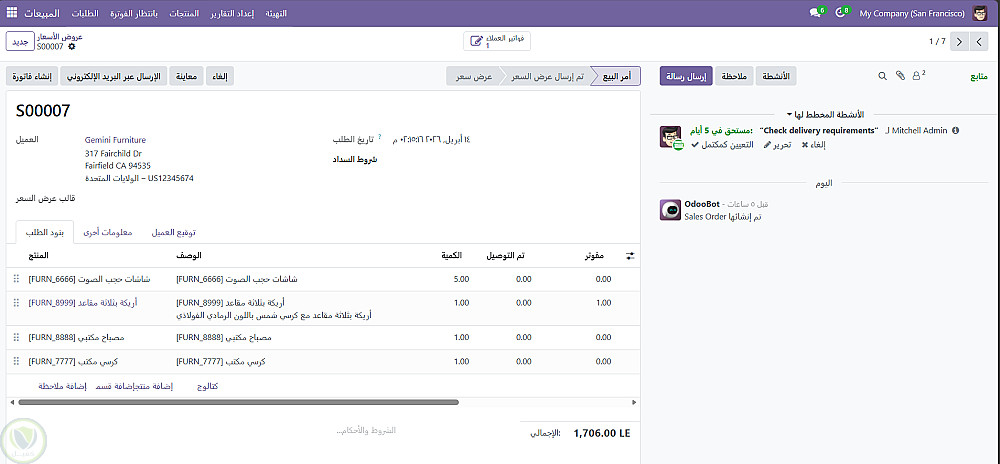The image size is (1000, 464).
Task: Click الإرسال عبر البريد الإلكتروني button
Action: 114,76
